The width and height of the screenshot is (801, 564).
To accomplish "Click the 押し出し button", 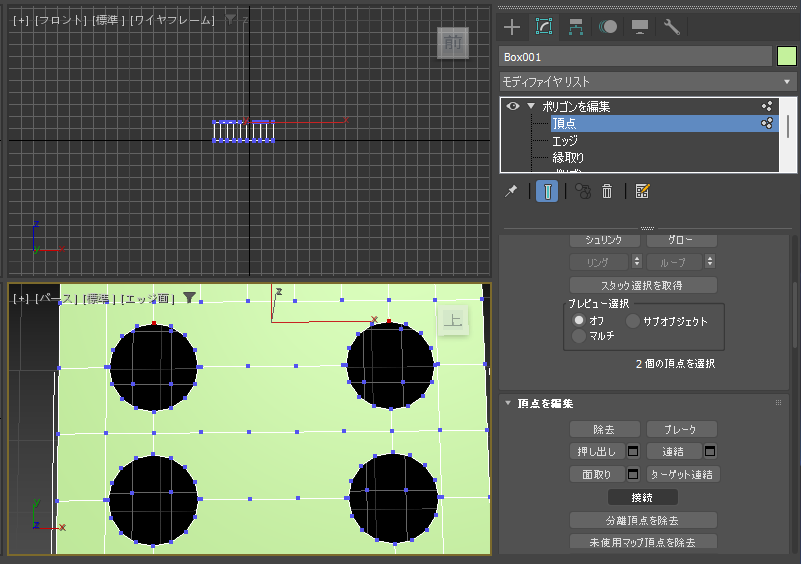I will click(598, 452).
